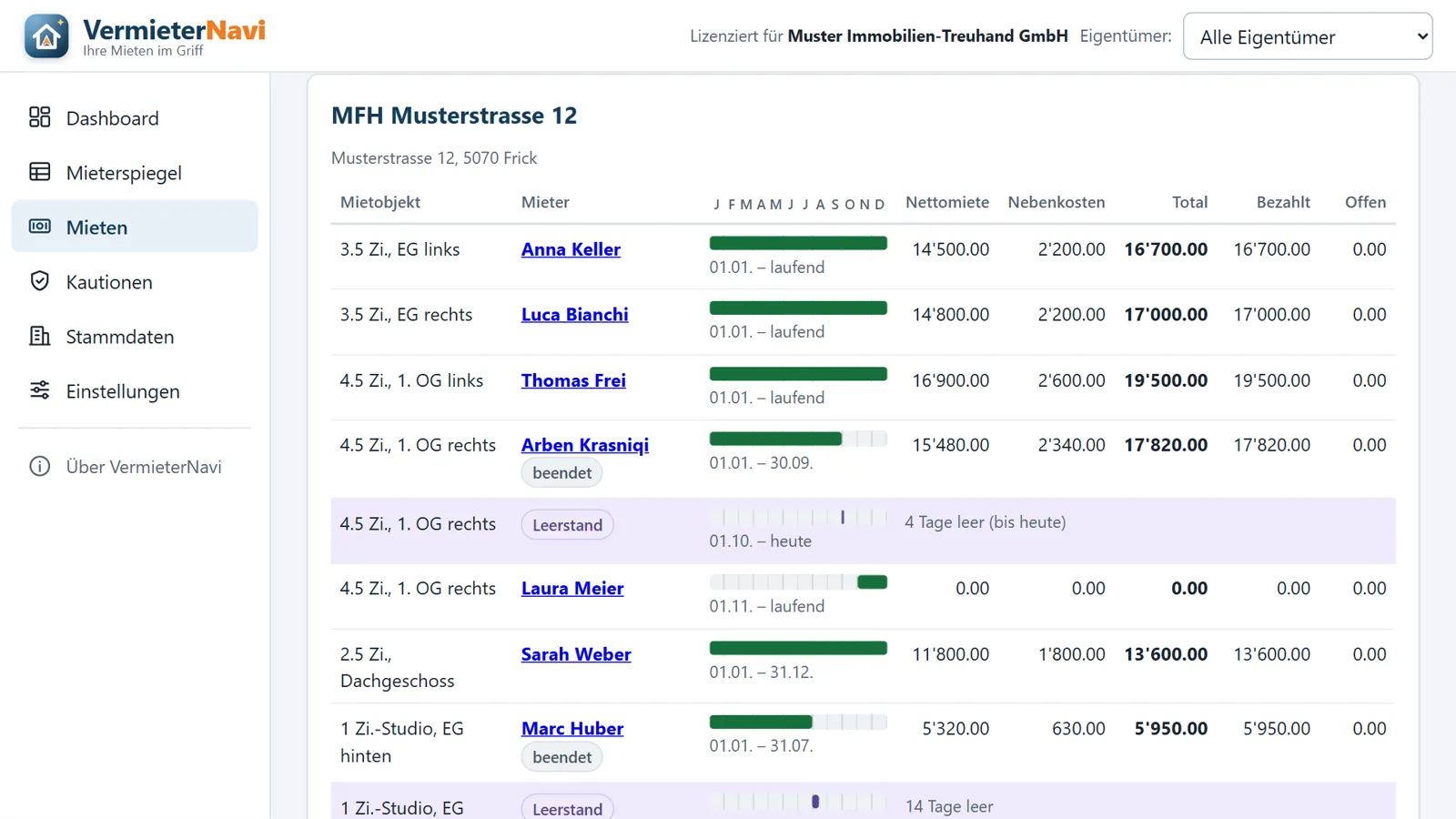Open tenant Anna Keller link

571,249
